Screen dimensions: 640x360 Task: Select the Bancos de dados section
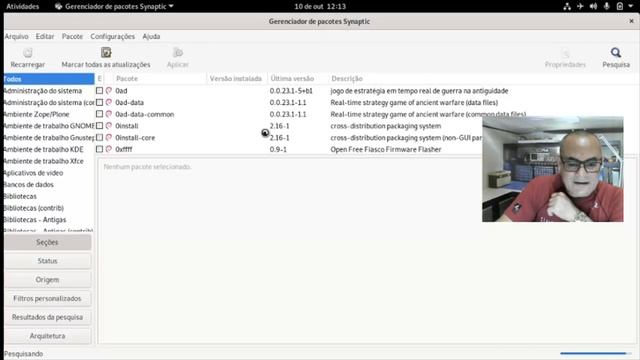point(49,184)
